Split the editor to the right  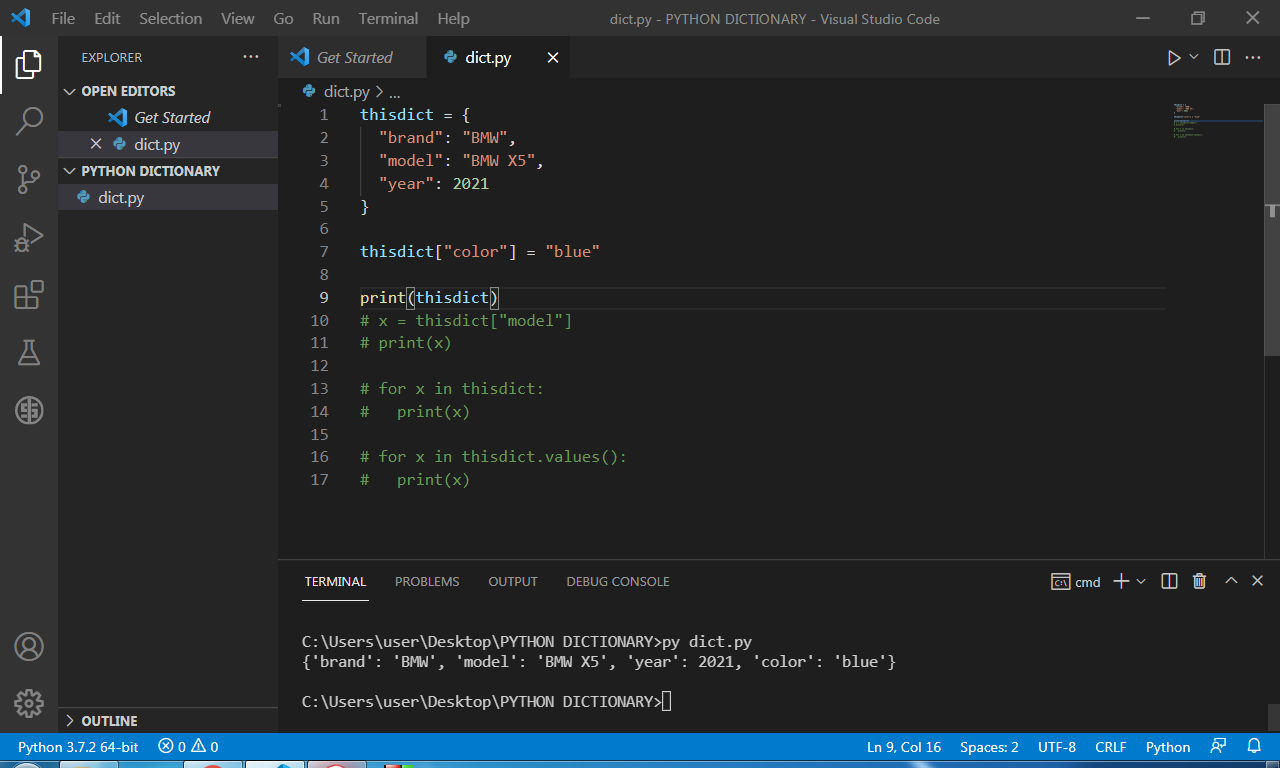pos(1222,58)
